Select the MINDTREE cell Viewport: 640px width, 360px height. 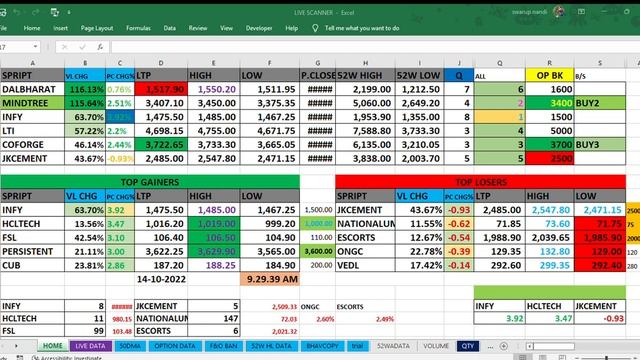point(32,103)
